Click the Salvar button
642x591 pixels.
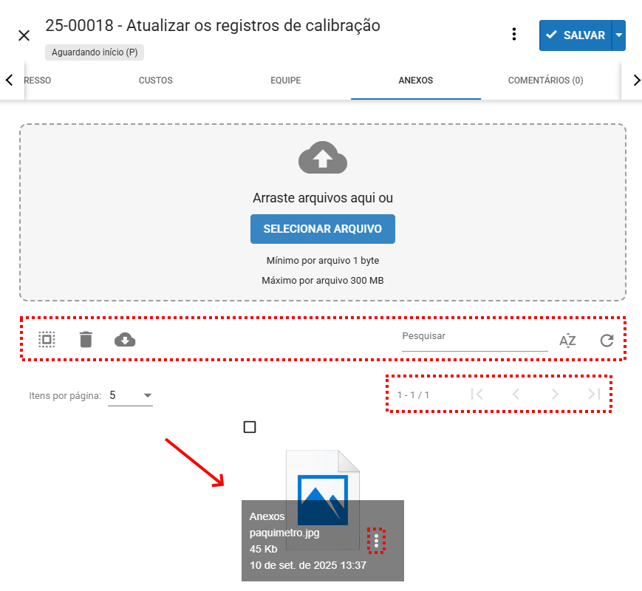point(576,35)
